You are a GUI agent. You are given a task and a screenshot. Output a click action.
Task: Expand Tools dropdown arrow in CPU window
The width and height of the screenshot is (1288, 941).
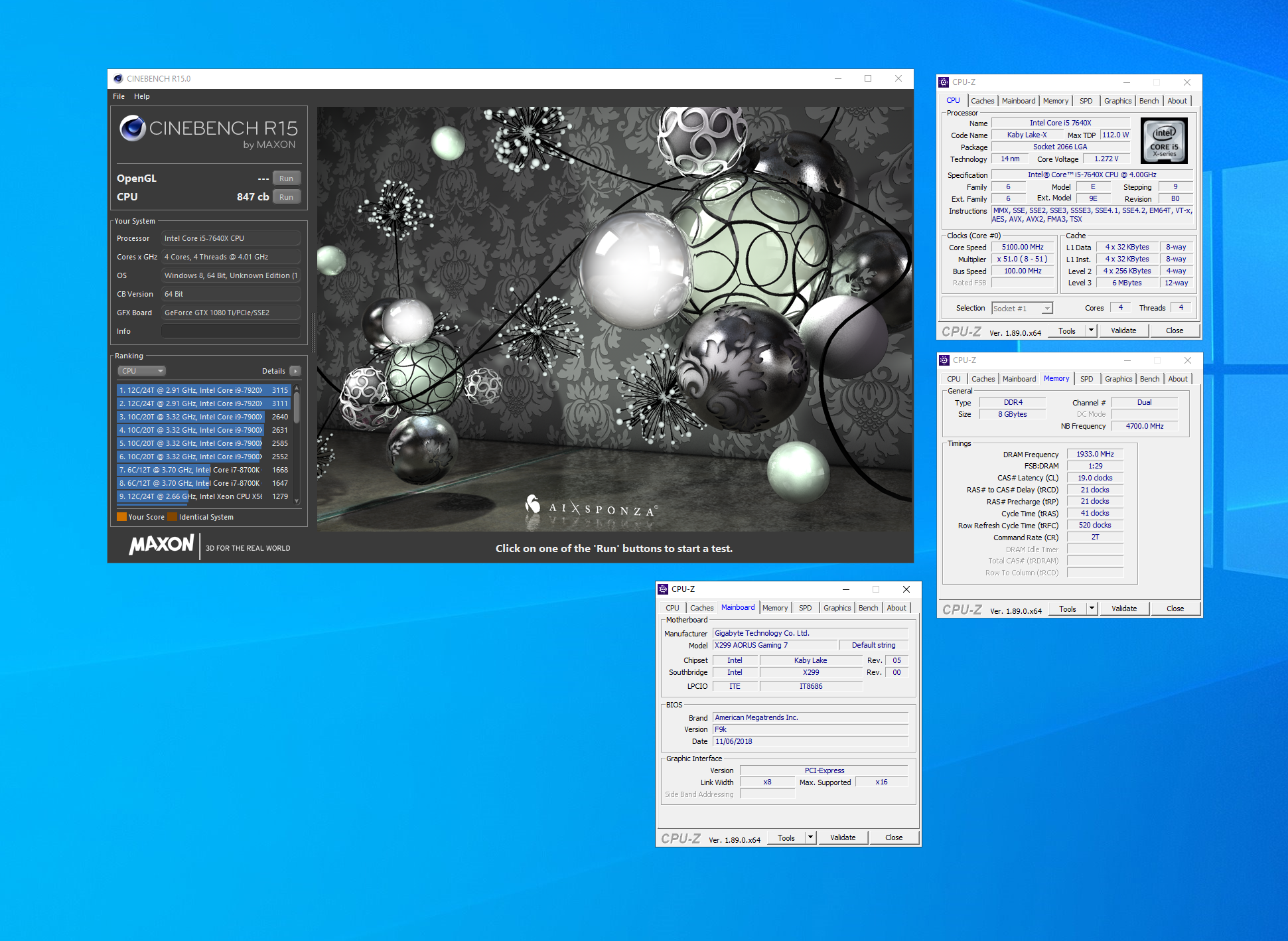click(x=1091, y=330)
